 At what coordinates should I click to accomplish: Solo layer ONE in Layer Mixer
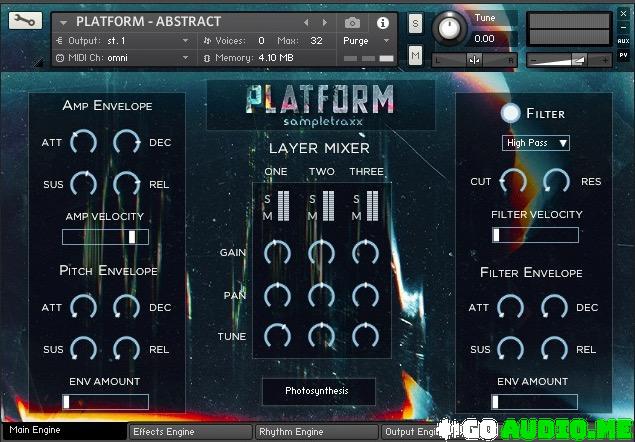click(268, 198)
